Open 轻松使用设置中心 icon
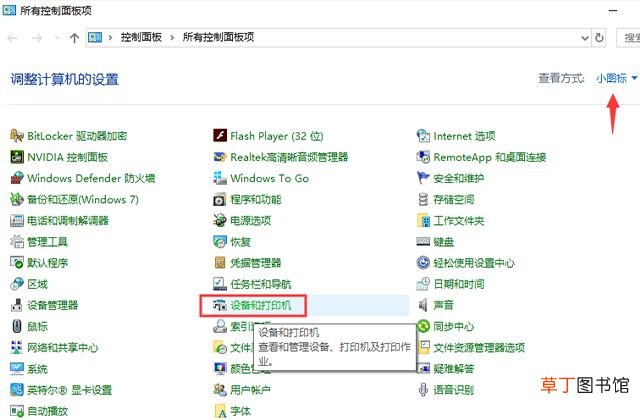 coord(423,263)
